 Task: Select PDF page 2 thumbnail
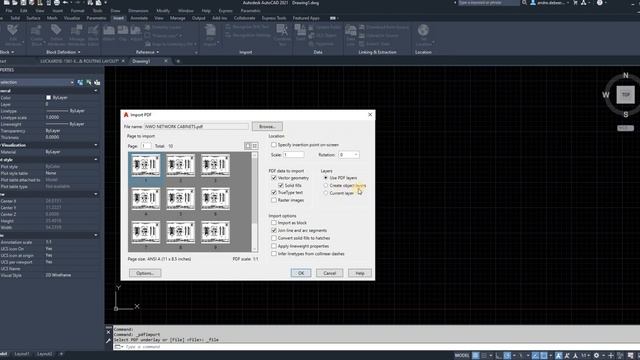tap(180, 166)
